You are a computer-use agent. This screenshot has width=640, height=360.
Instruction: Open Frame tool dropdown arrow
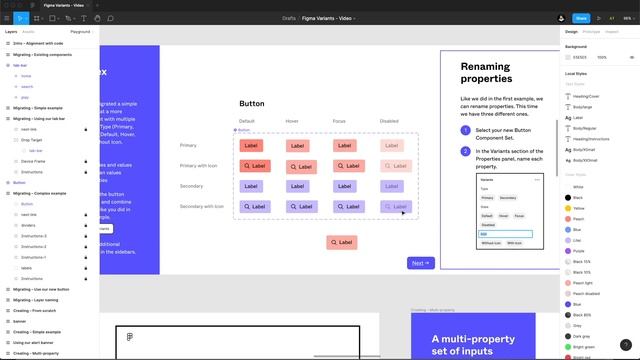[x=42, y=19]
